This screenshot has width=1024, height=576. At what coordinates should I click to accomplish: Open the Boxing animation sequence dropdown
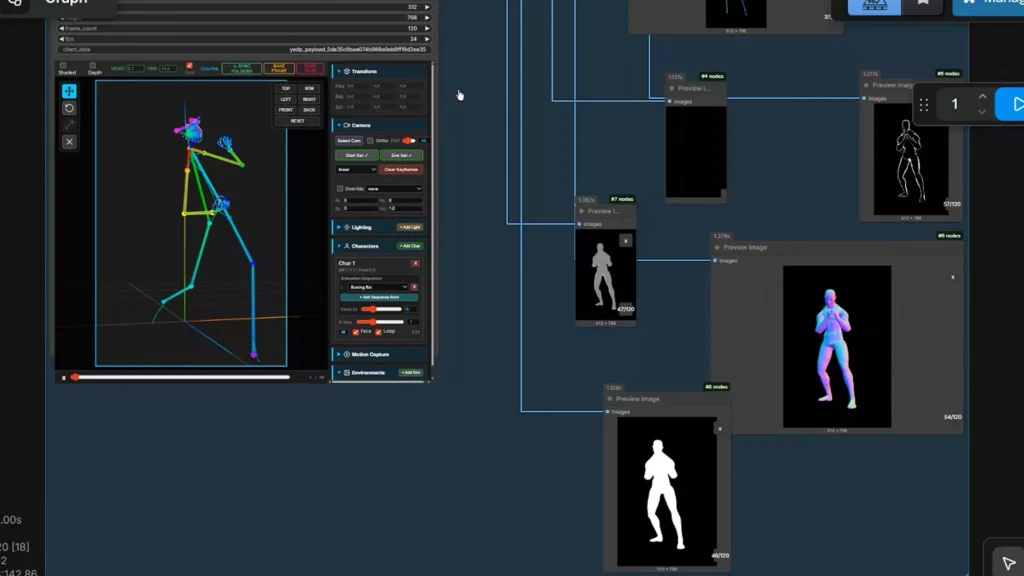point(378,287)
